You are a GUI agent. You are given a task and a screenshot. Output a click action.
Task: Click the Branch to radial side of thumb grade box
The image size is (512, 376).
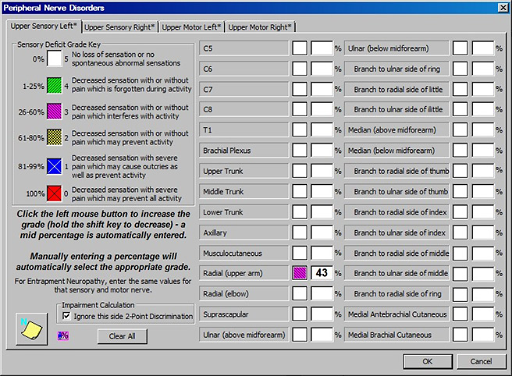[x=460, y=171]
